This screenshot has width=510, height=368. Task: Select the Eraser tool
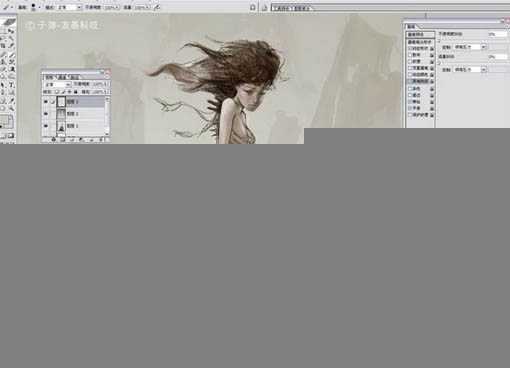tap(4, 69)
